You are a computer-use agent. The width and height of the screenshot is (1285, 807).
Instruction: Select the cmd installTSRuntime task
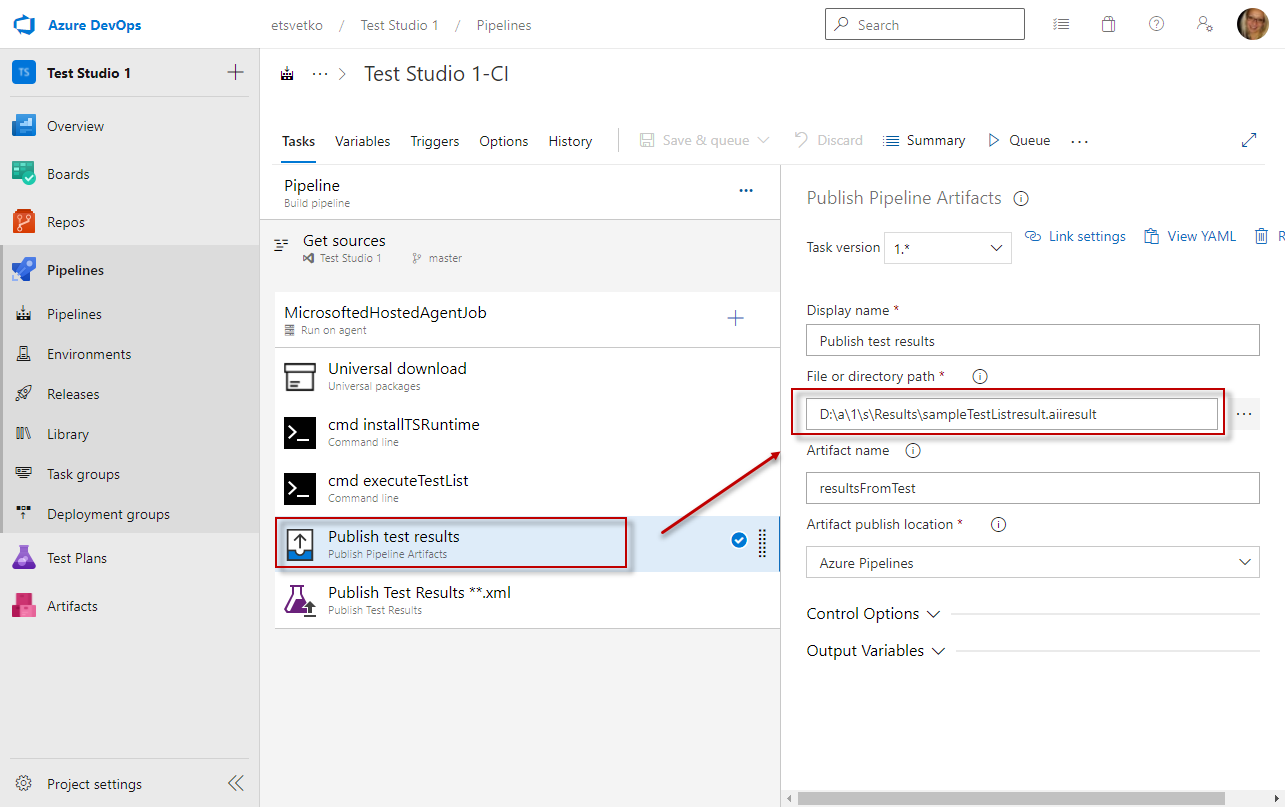528,432
